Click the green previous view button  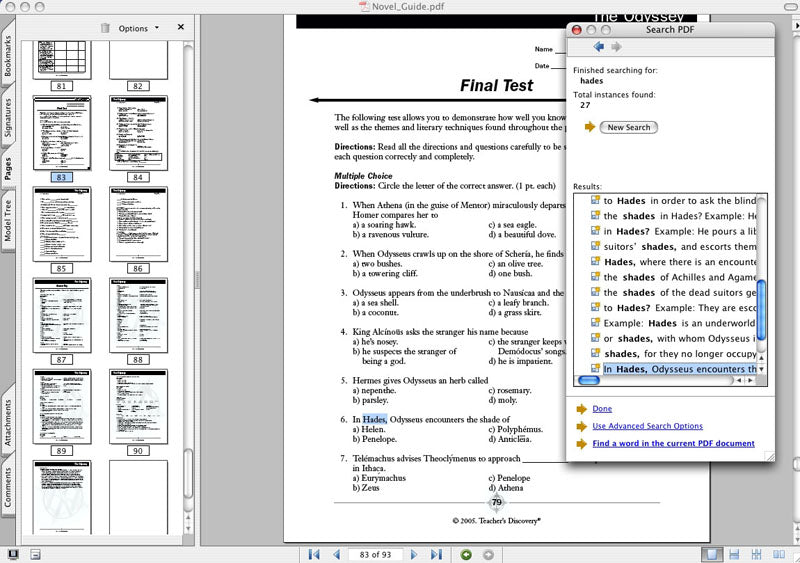tap(466, 554)
